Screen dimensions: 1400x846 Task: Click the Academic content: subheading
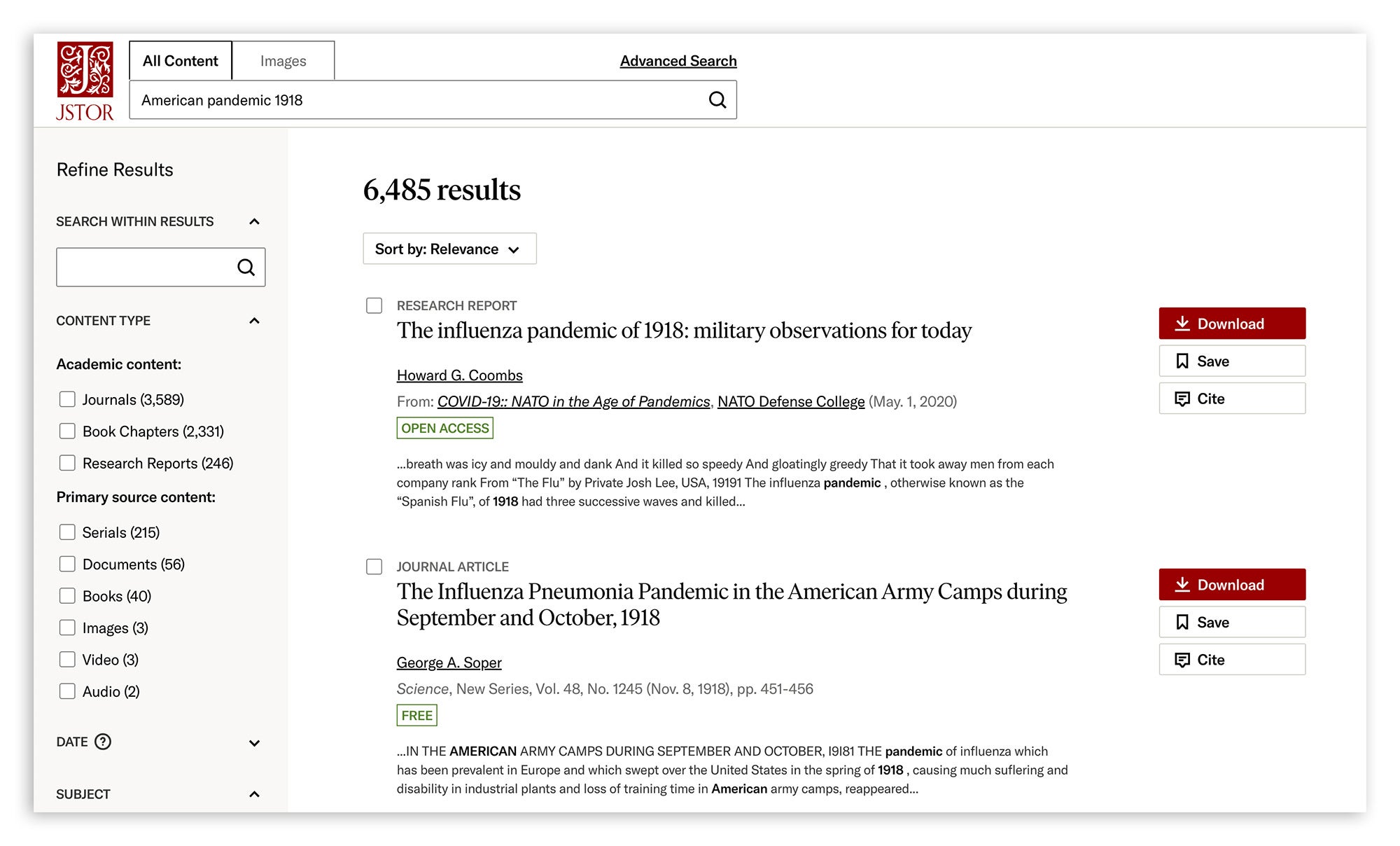(x=118, y=364)
